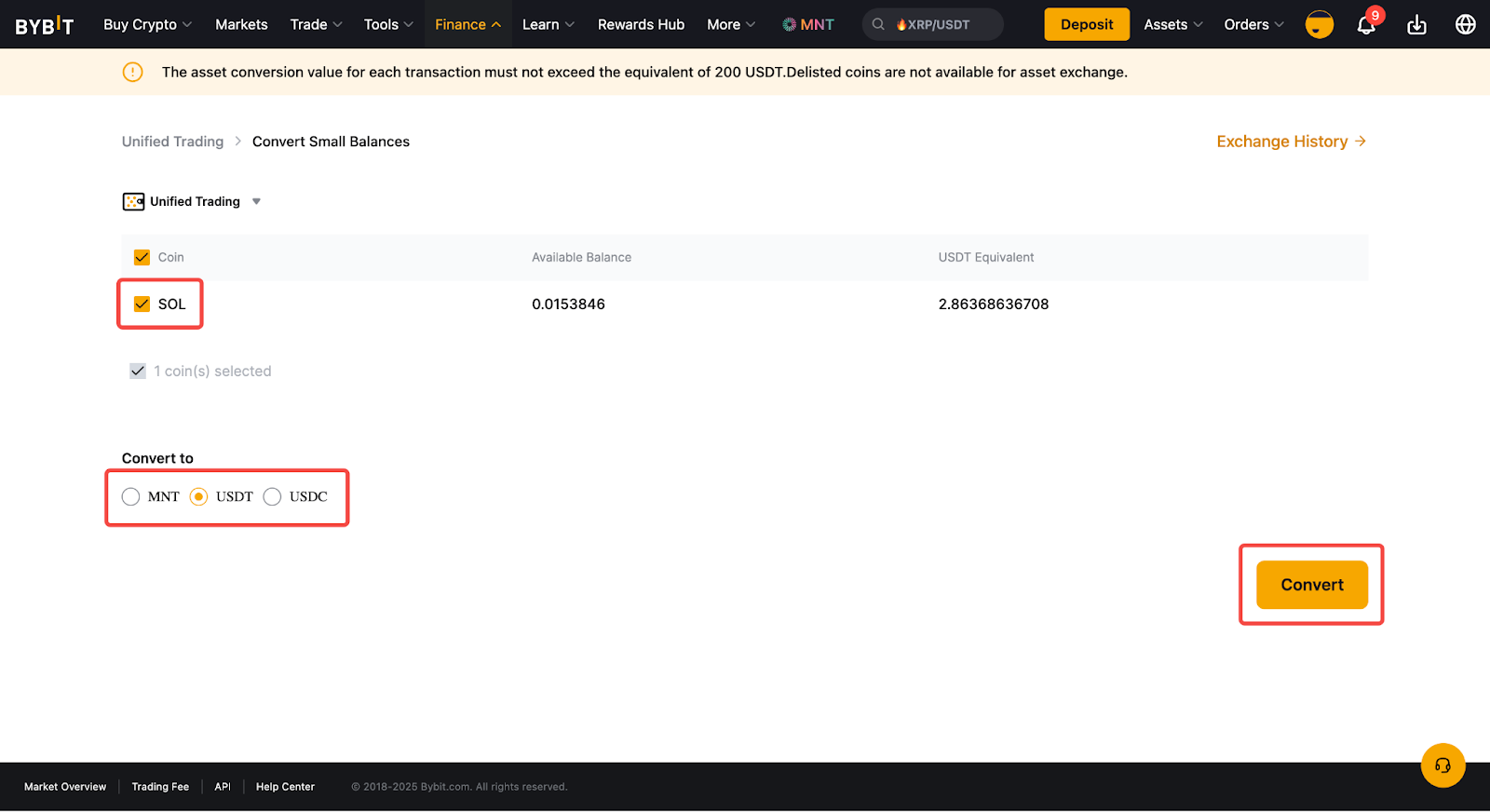Open Exchange History link
Screen dimensions: 1490x812
click(x=1291, y=142)
